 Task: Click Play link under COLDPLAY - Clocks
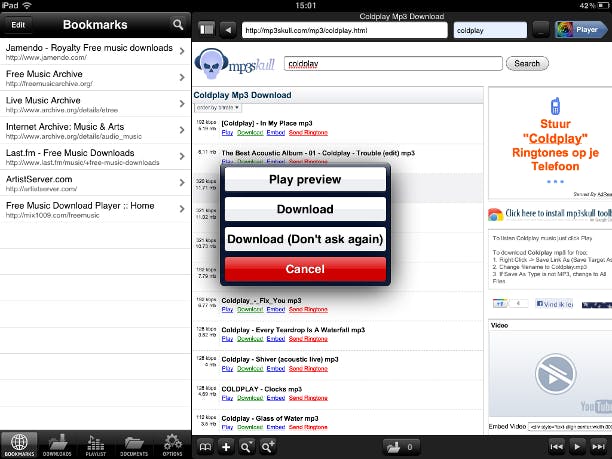pyautogui.click(x=227, y=398)
